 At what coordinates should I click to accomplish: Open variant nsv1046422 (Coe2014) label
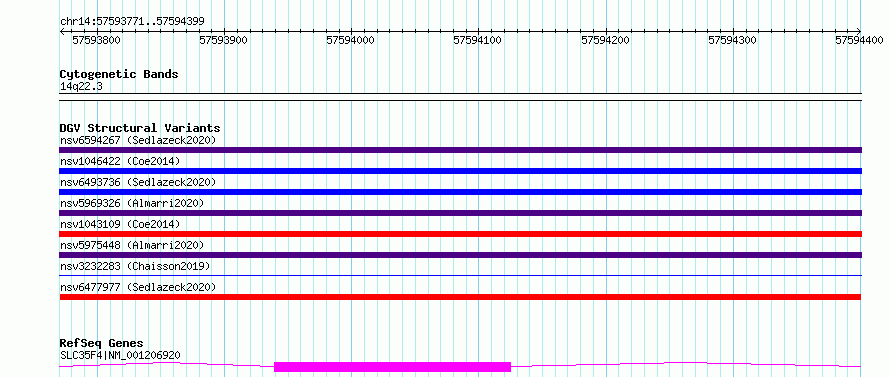pos(120,161)
